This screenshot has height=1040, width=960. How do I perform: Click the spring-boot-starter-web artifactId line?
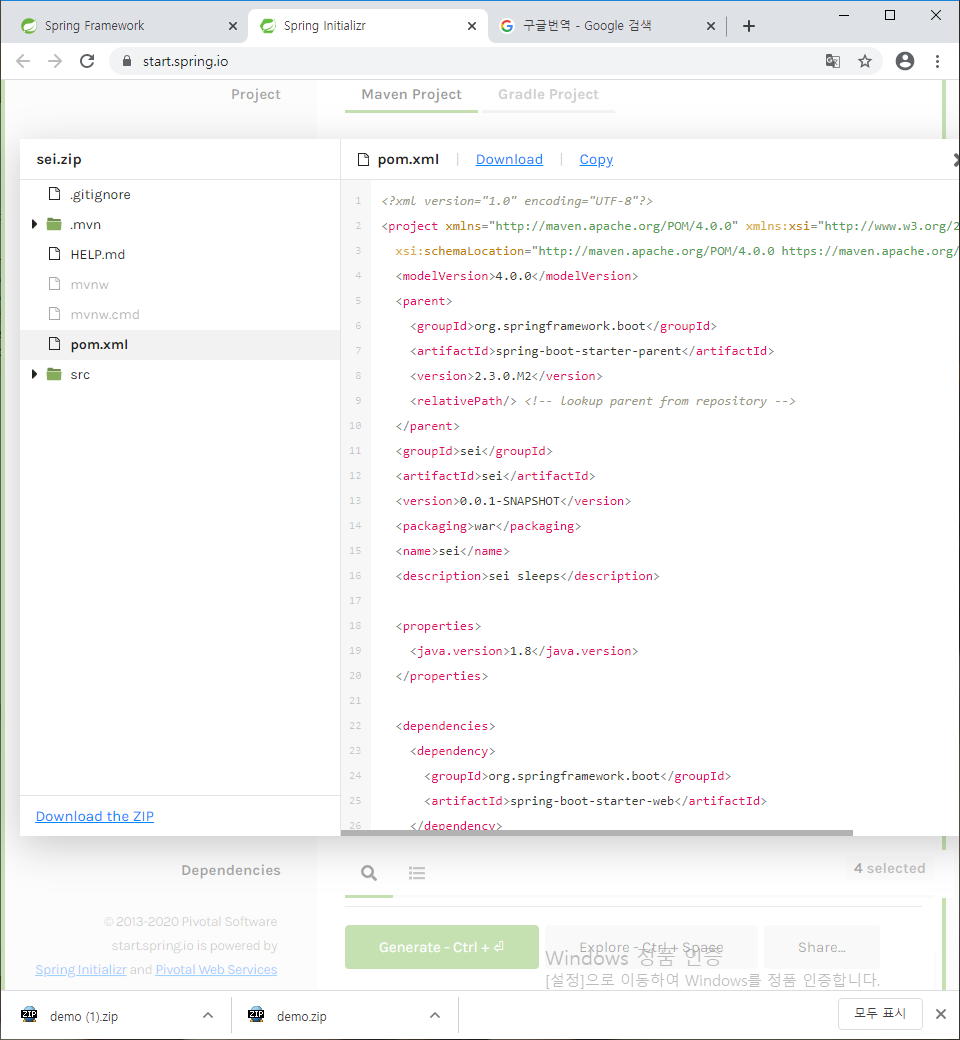[595, 801]
